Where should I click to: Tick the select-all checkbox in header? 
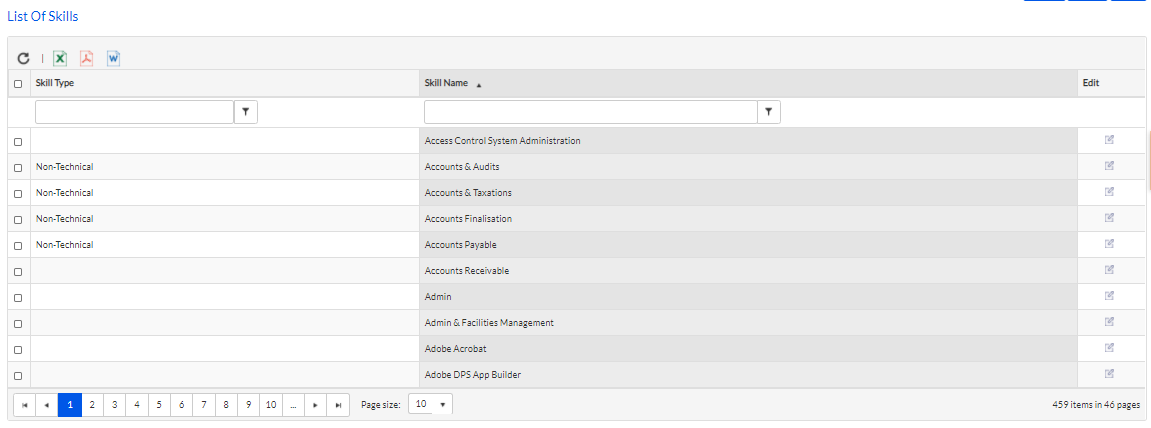coord(18,84)
